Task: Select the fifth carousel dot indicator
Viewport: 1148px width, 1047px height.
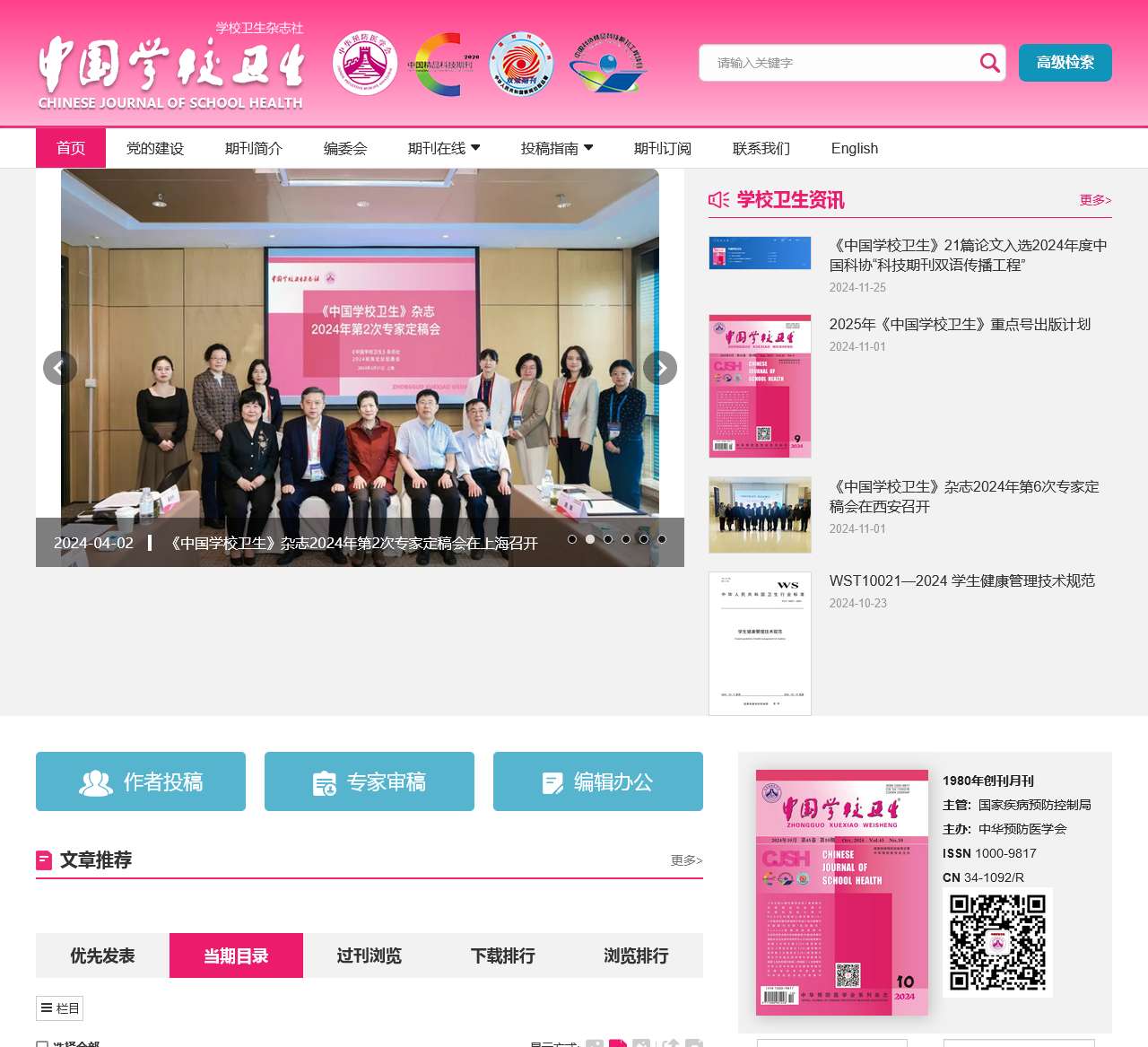Action: pos(644,539)
